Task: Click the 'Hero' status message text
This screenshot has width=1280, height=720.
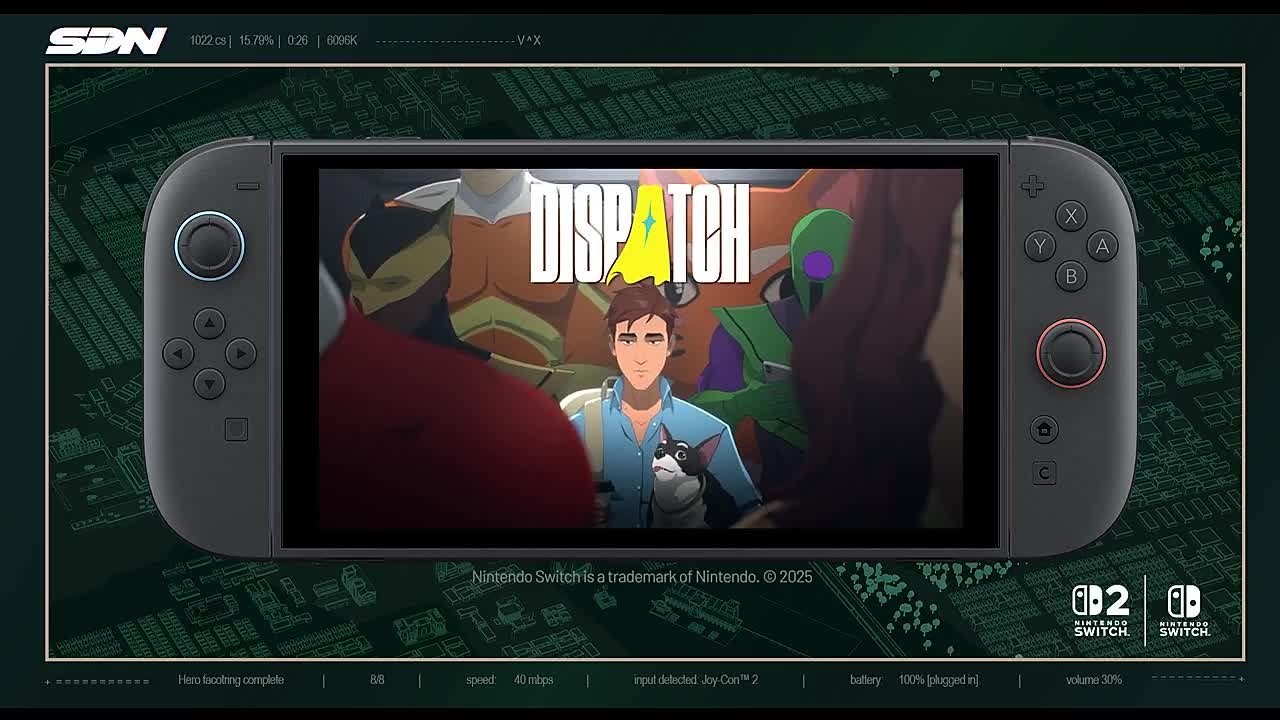Action: pos(231,680)
